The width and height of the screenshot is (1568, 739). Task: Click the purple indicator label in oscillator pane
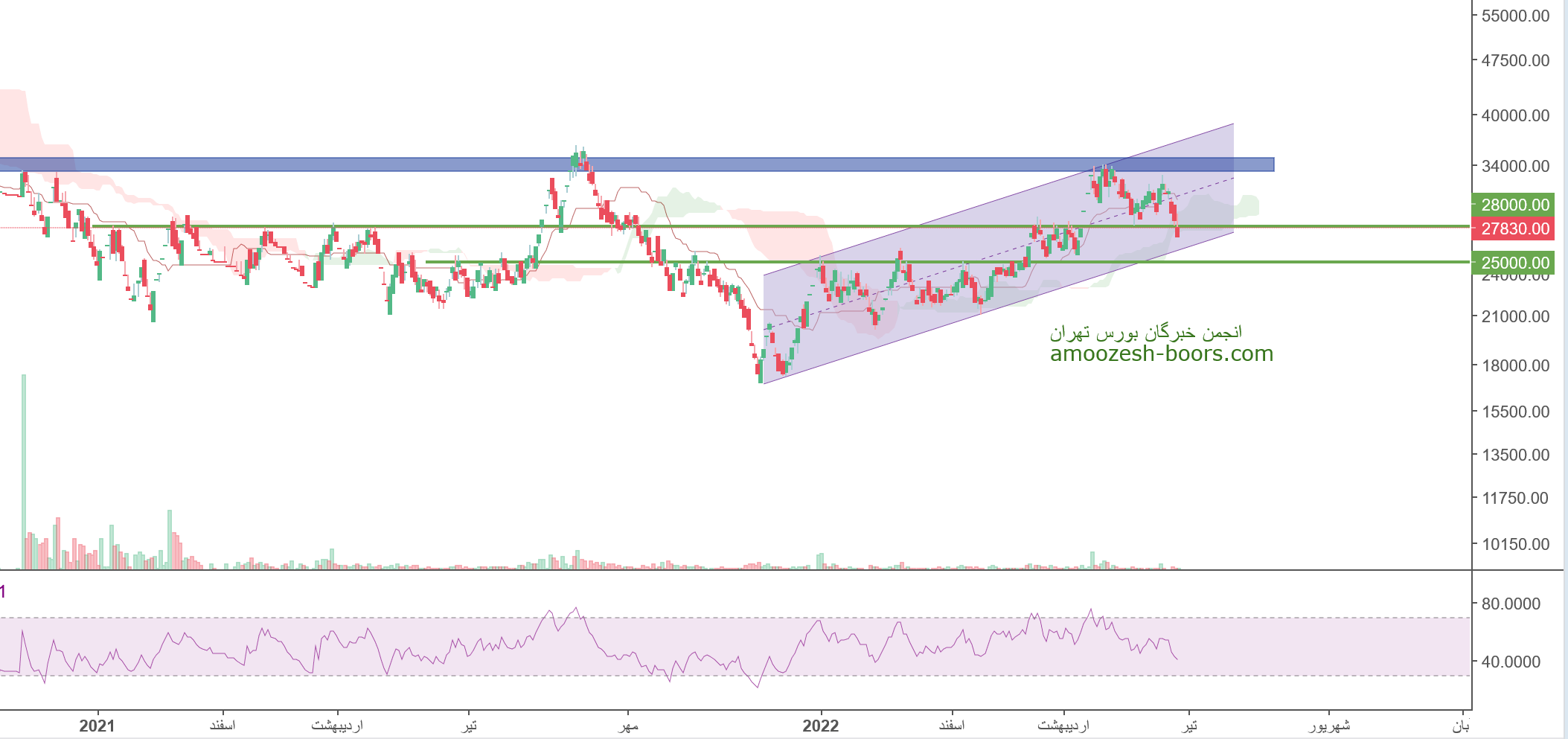tap(3, 592)
